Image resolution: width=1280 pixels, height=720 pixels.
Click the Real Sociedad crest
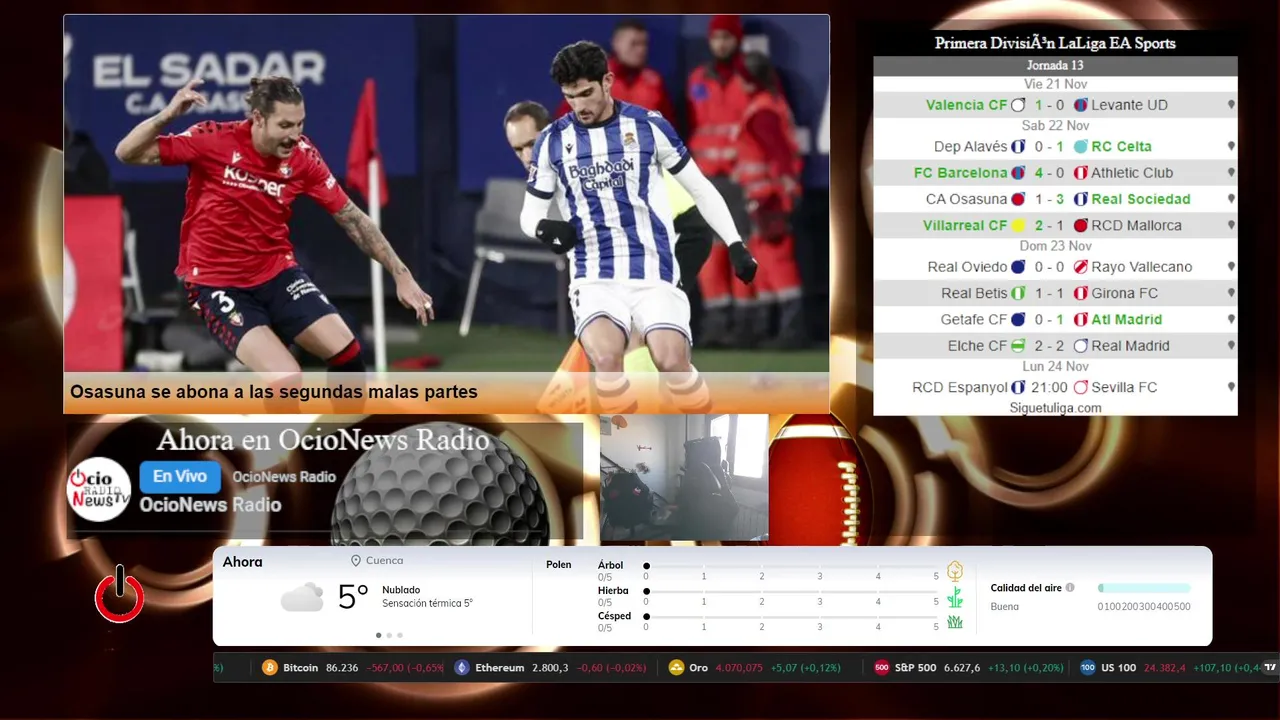[1081, 199]
